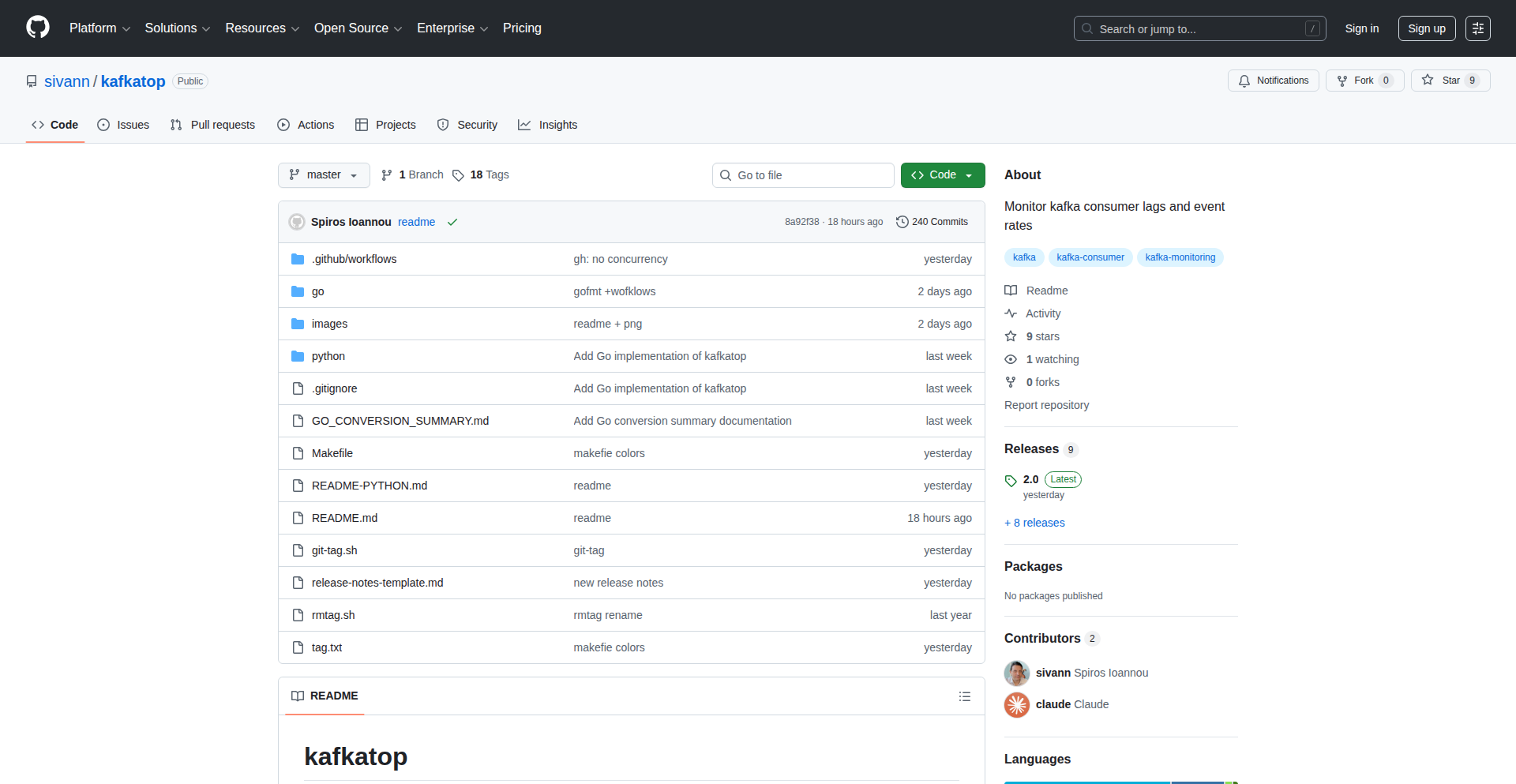The image size is (1516, 784).
Task: Open the master branch selector
Action: pyautogui.click(x=323, y=174)
